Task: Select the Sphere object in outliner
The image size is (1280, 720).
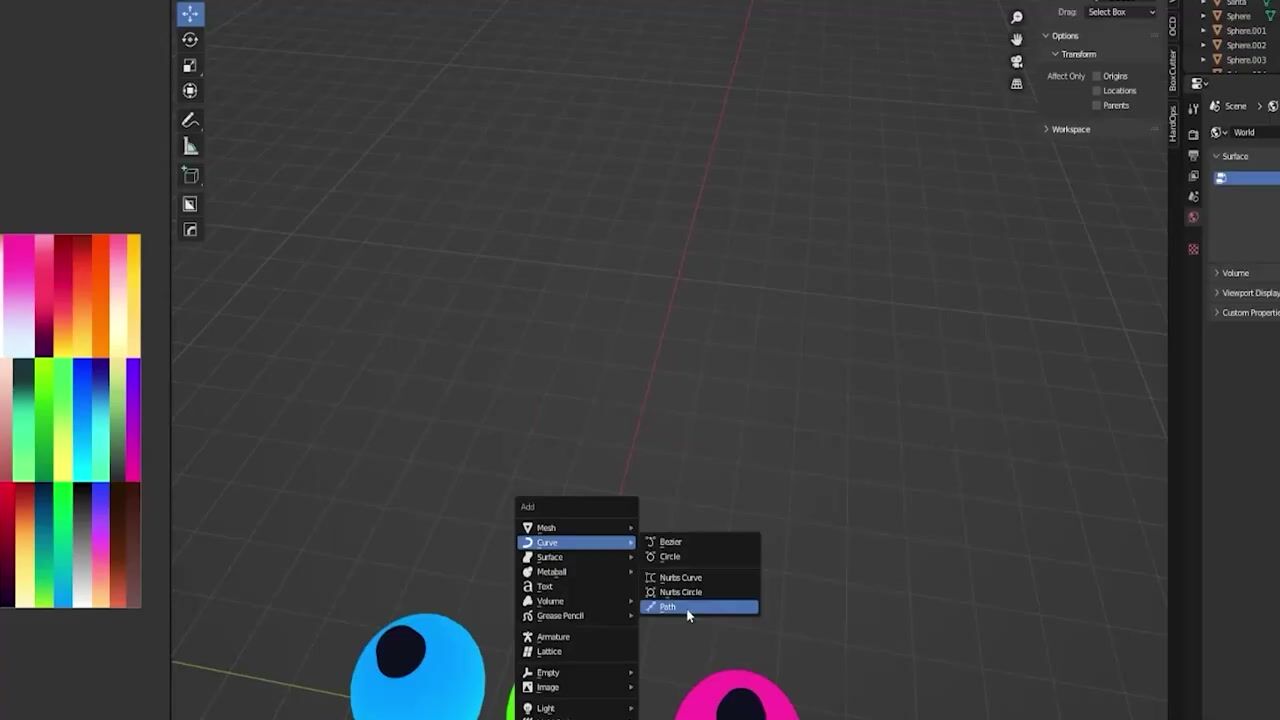Action: pos(1238,16)
